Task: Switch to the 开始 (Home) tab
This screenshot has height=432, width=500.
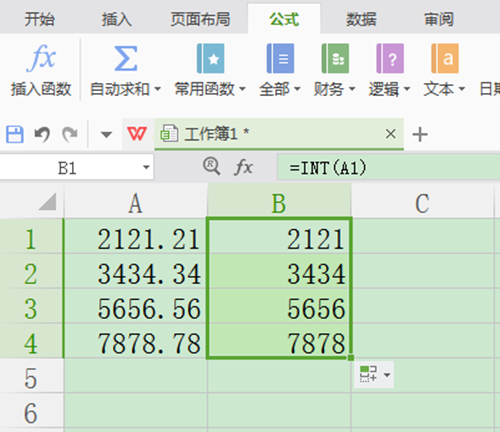Action: point(39,19)
